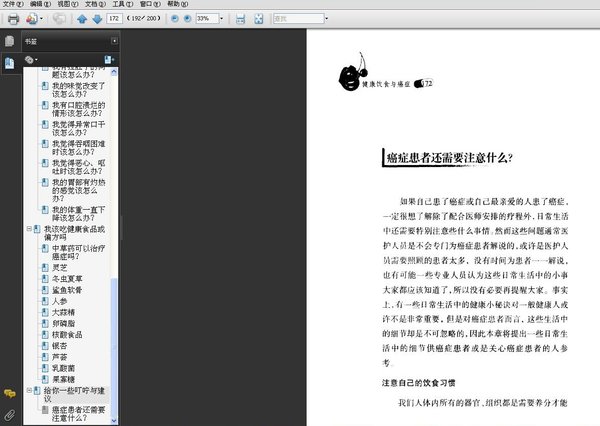Select bookmark 我觉得吞咽困难时该怎么办?
This screenshot has height=426, width=600.
(x=78, y=148)
